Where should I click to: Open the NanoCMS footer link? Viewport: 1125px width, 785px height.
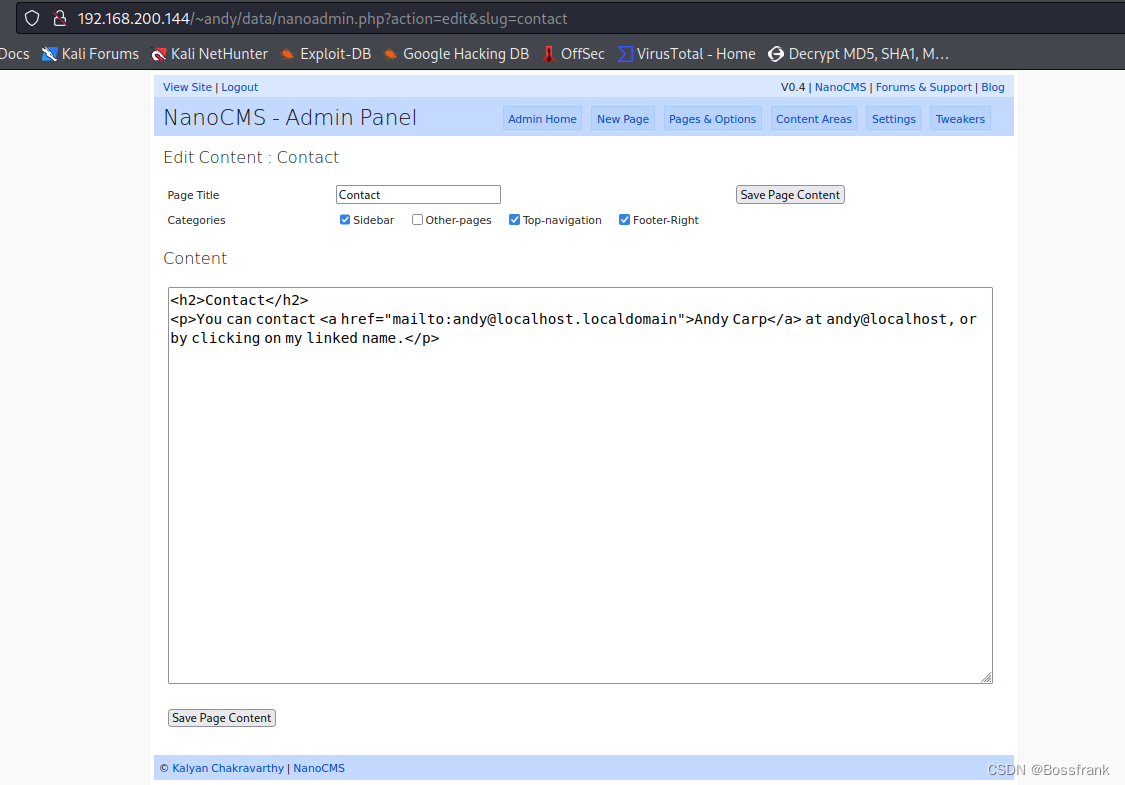319,768
